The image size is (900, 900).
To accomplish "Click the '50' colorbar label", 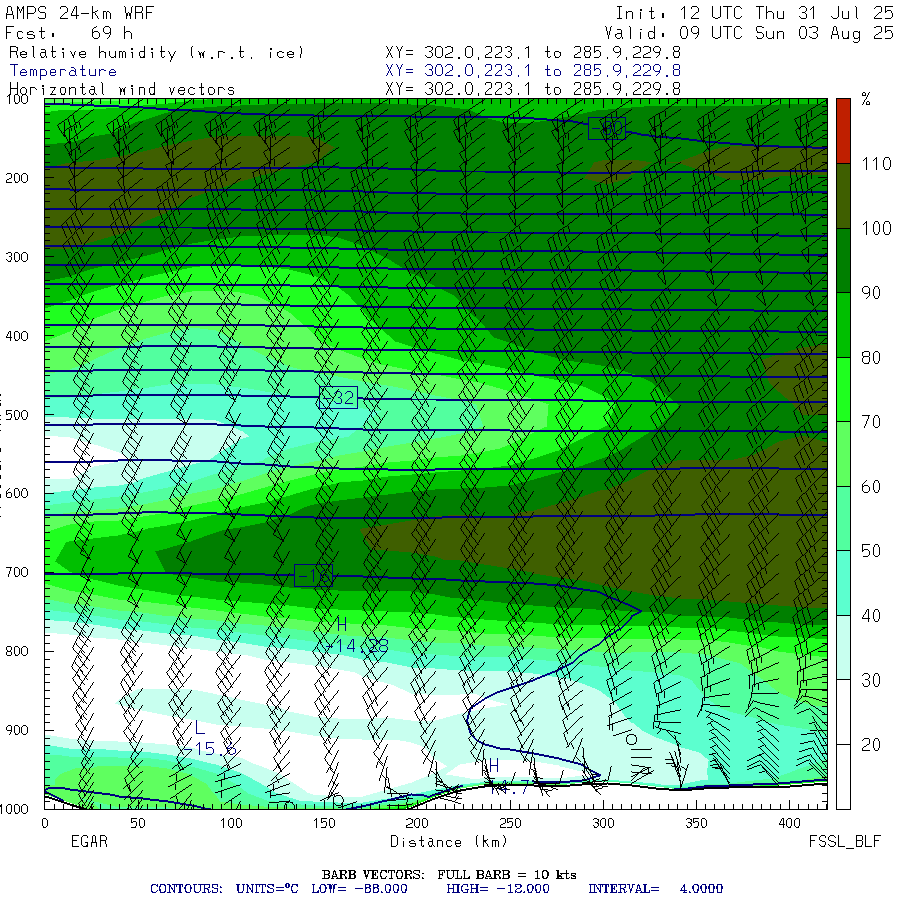I will coord(871,552).
